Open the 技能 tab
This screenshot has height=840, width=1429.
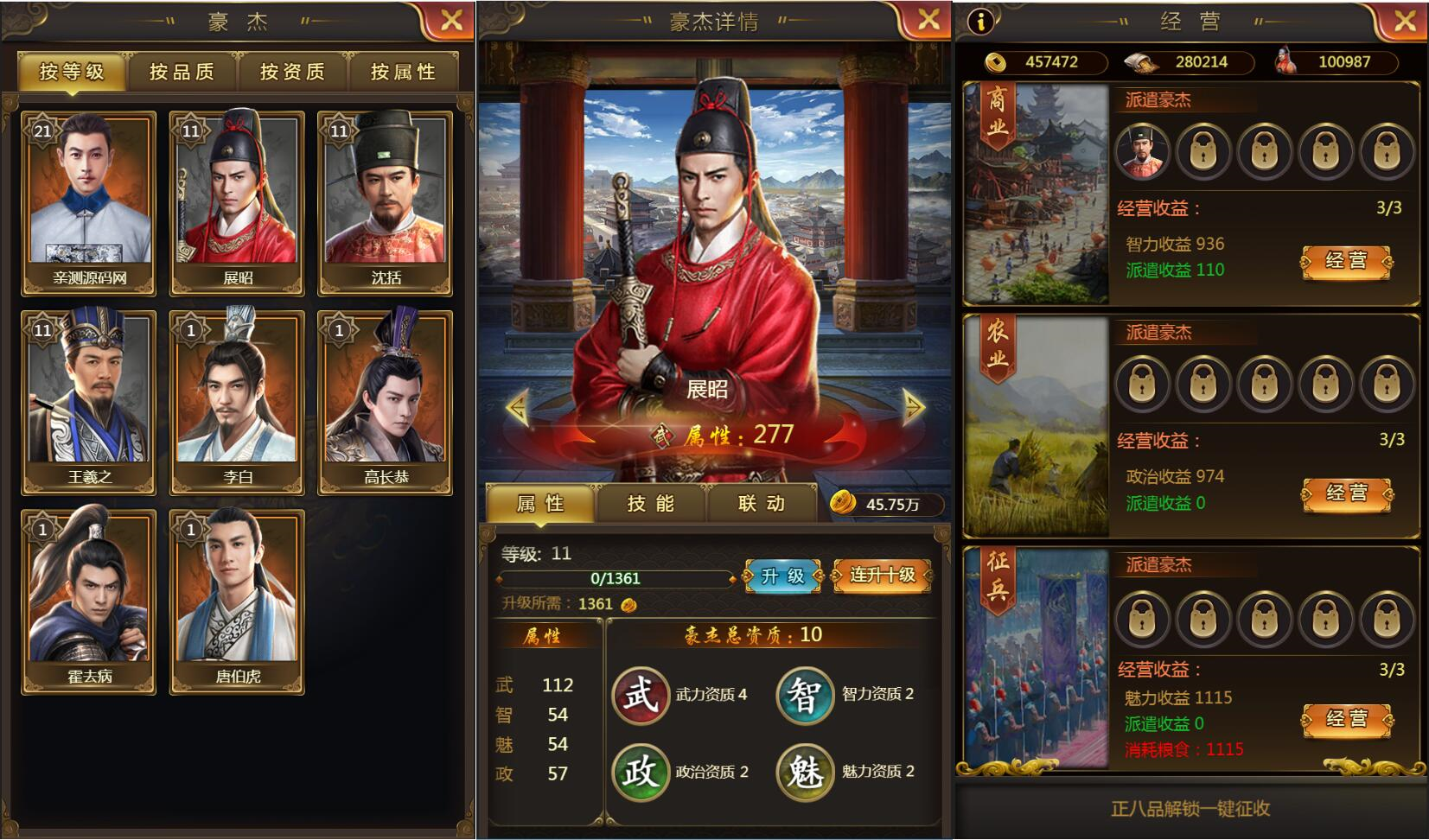coord(651,504)
